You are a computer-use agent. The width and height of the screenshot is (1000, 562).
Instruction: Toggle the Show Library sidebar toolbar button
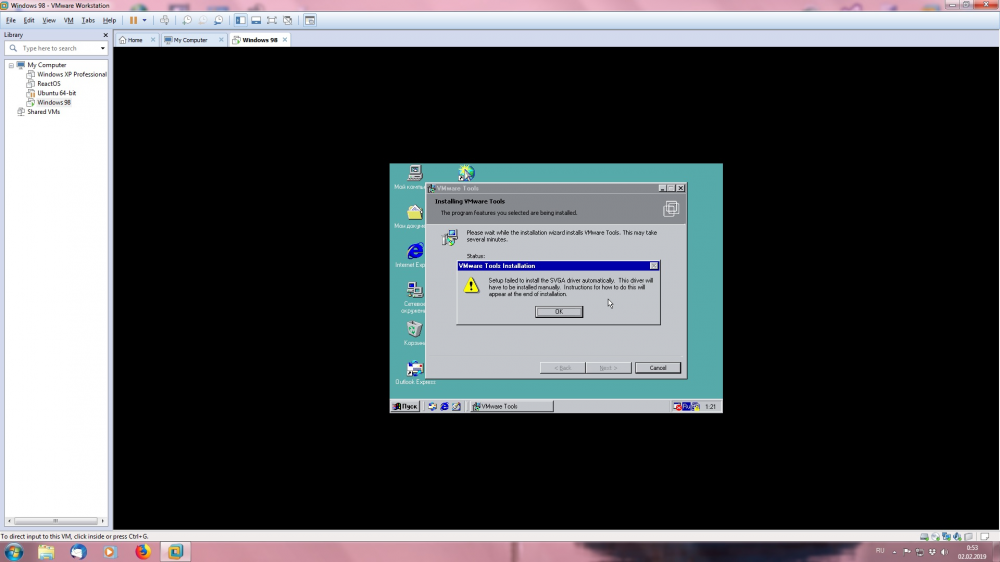point(240,20)
